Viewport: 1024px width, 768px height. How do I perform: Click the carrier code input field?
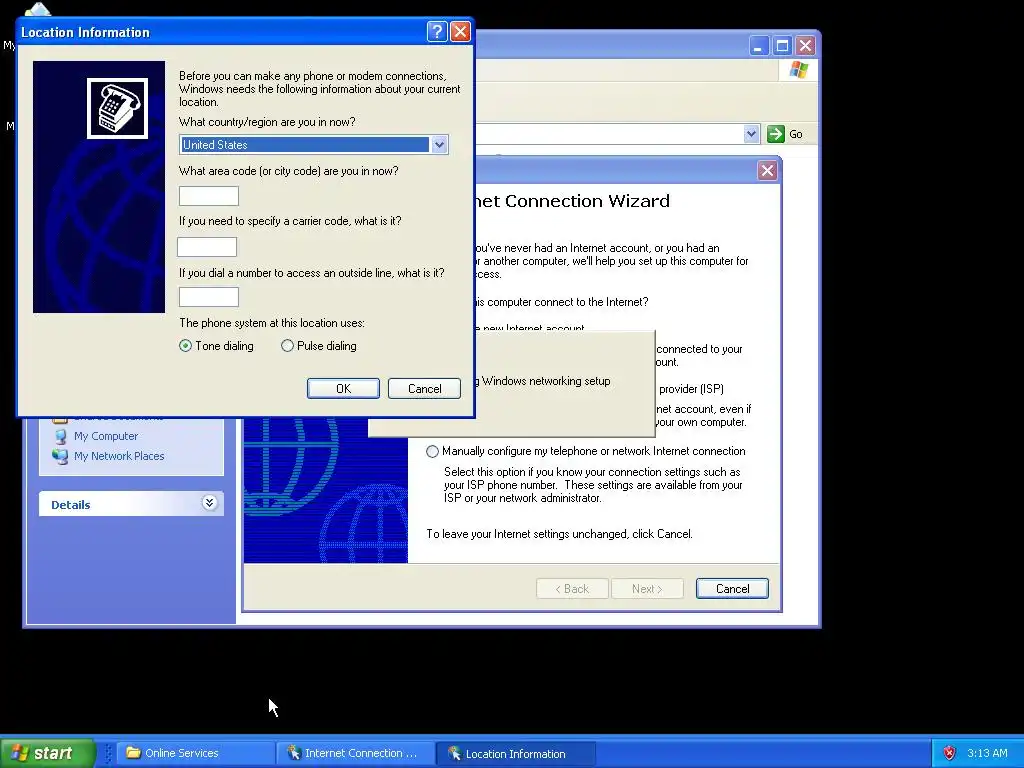click(207, 247)
